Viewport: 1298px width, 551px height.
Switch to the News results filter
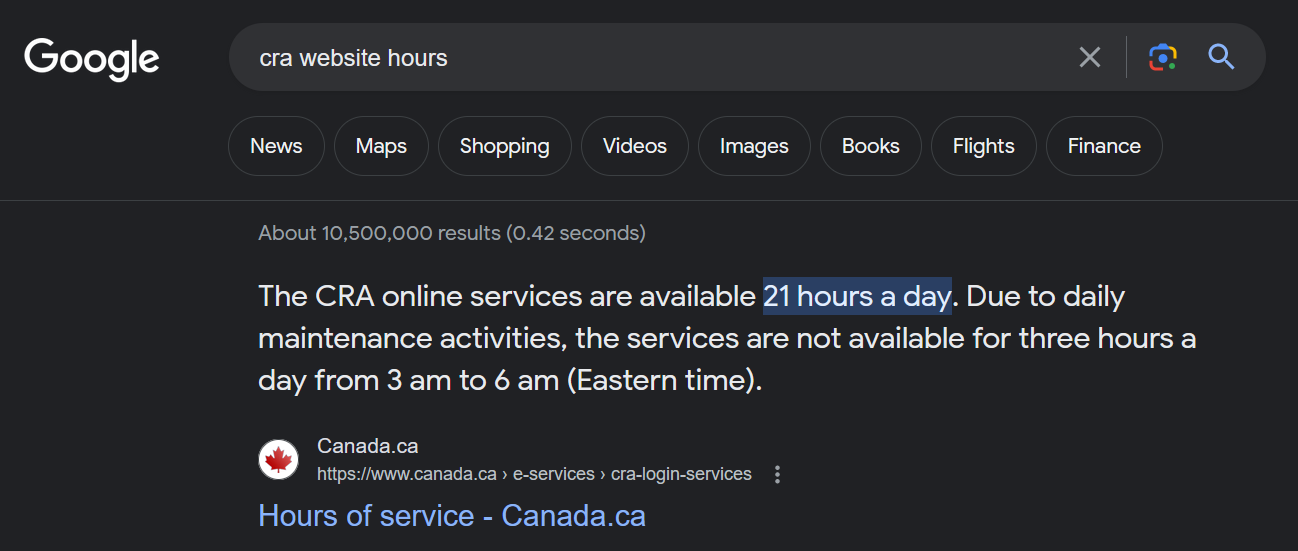click(276, 146)
